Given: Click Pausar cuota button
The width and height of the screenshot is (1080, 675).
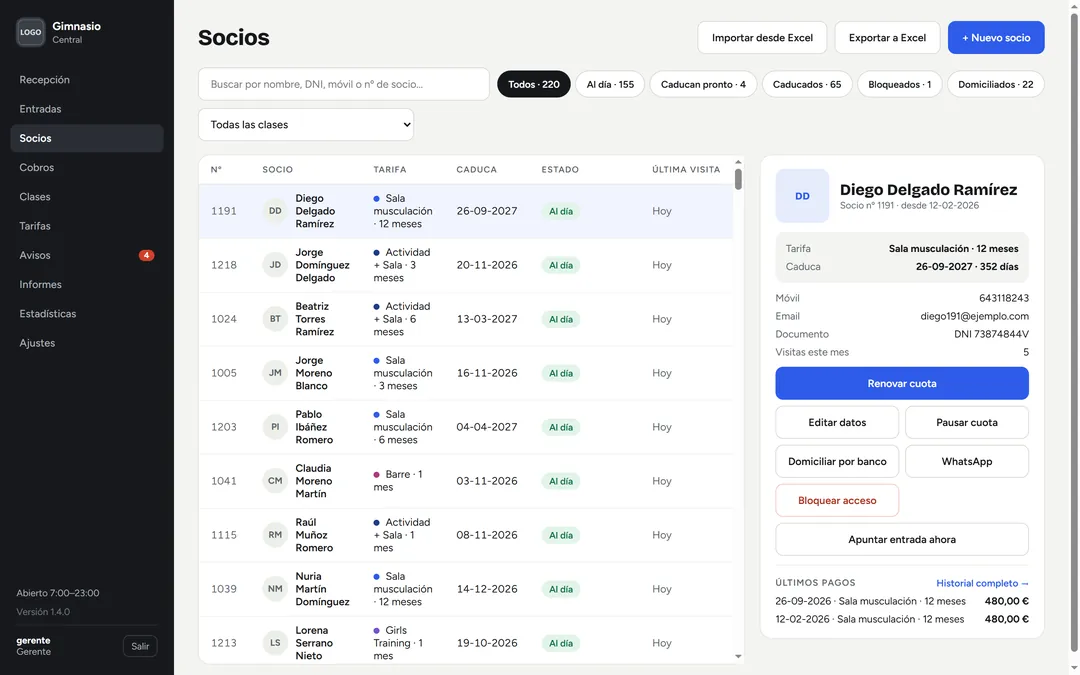Looking at the screenshot, I should pyautogui.click(x=966, y=422).
